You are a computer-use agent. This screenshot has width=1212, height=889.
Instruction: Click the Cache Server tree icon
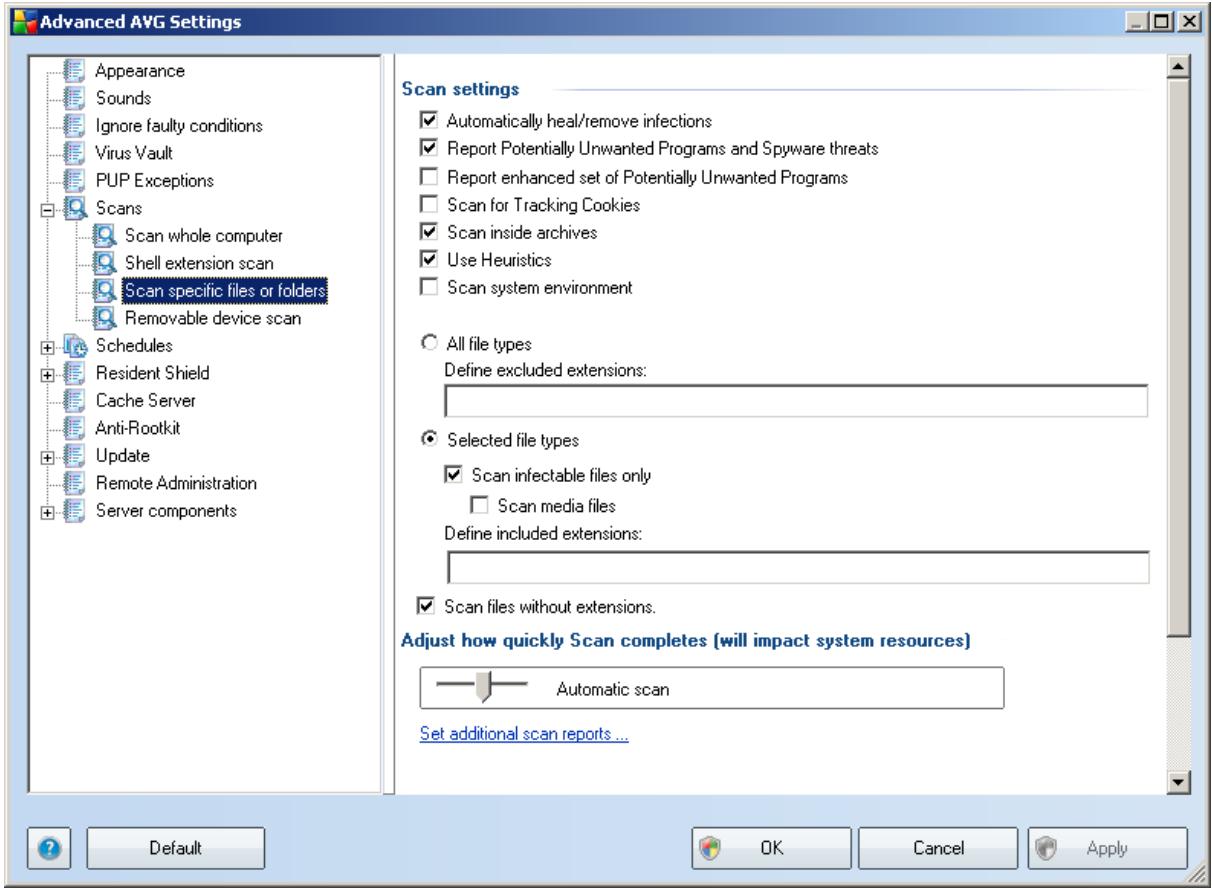click(72, 401)
